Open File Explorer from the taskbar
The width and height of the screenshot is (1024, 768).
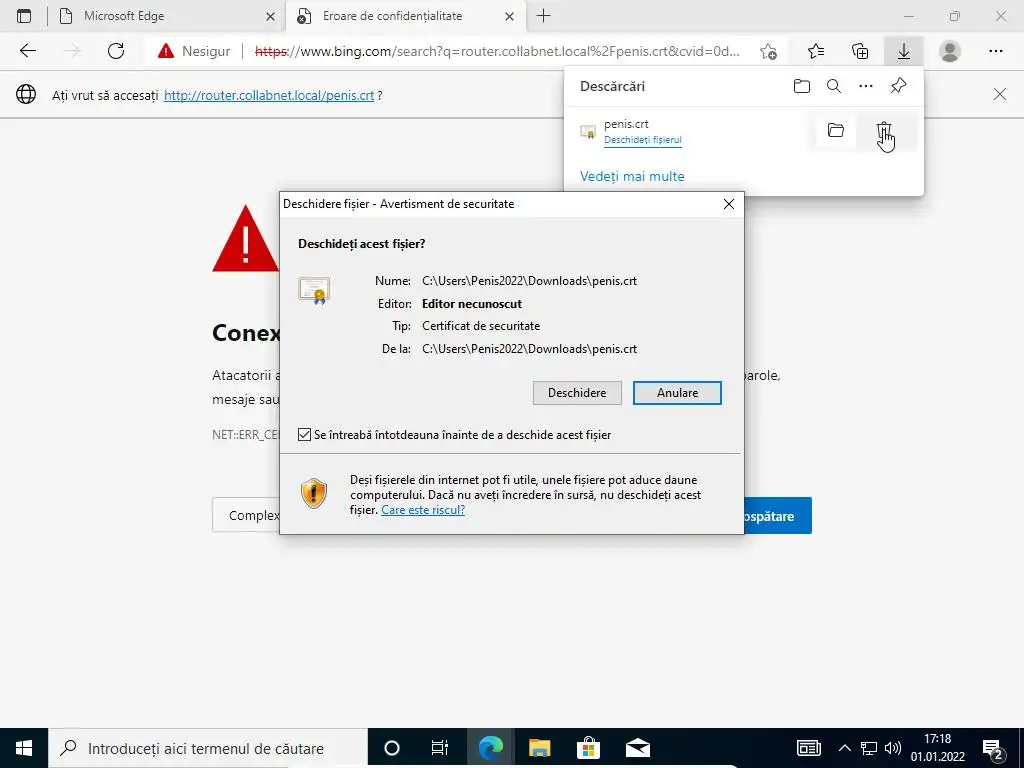click(539, 748)
